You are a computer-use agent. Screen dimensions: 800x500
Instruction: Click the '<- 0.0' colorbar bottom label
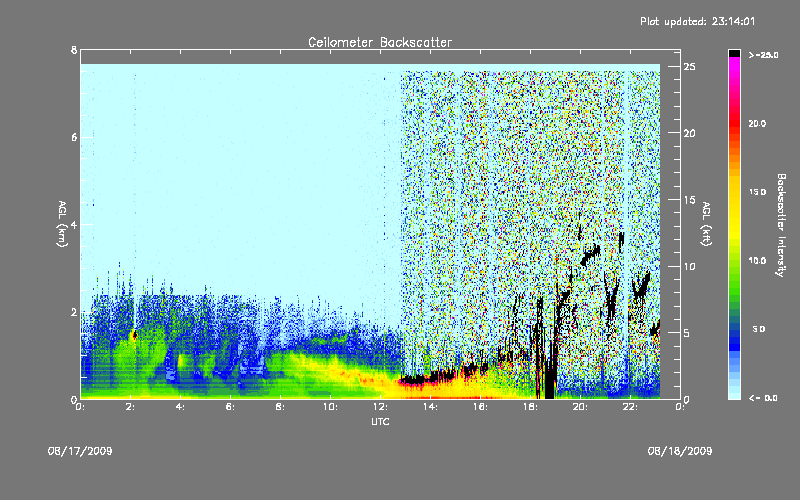(763, 398)
